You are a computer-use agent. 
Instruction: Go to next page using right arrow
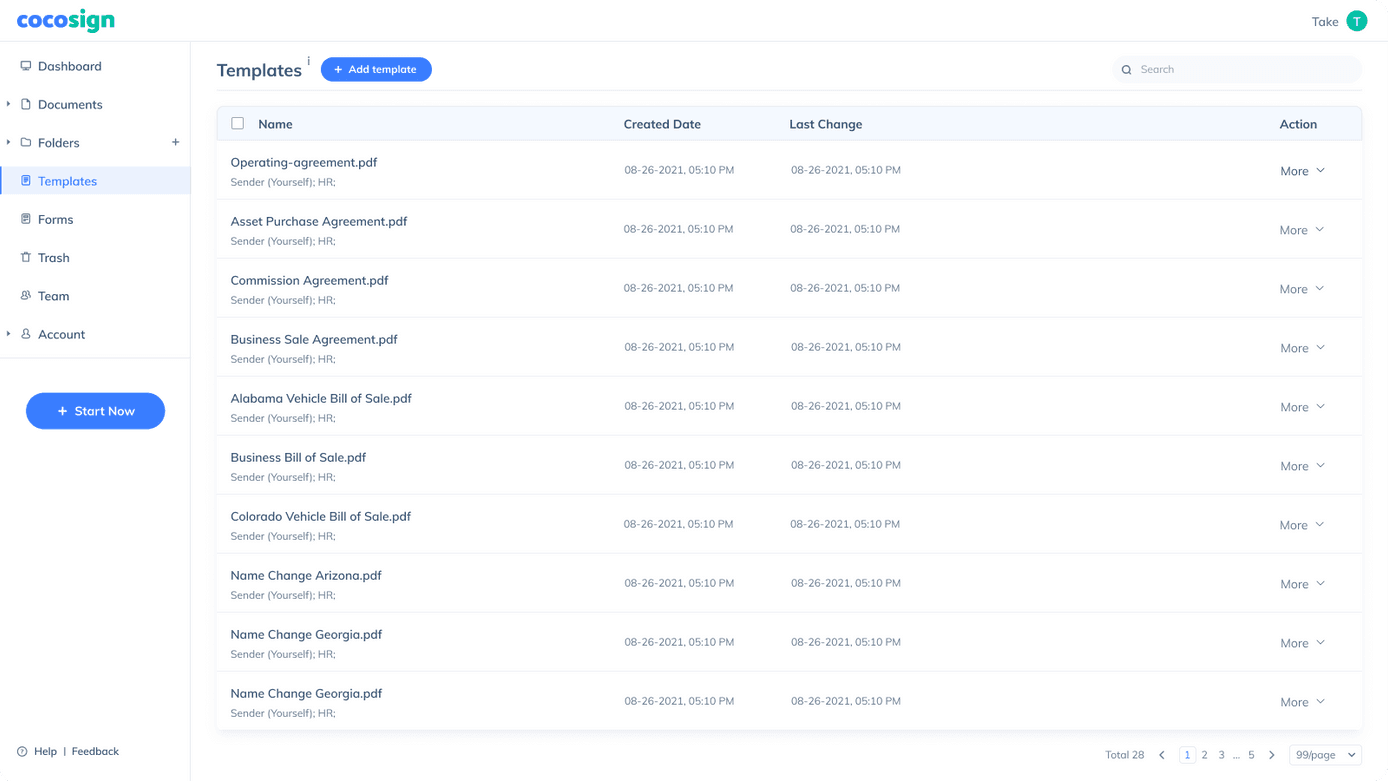1272,755
